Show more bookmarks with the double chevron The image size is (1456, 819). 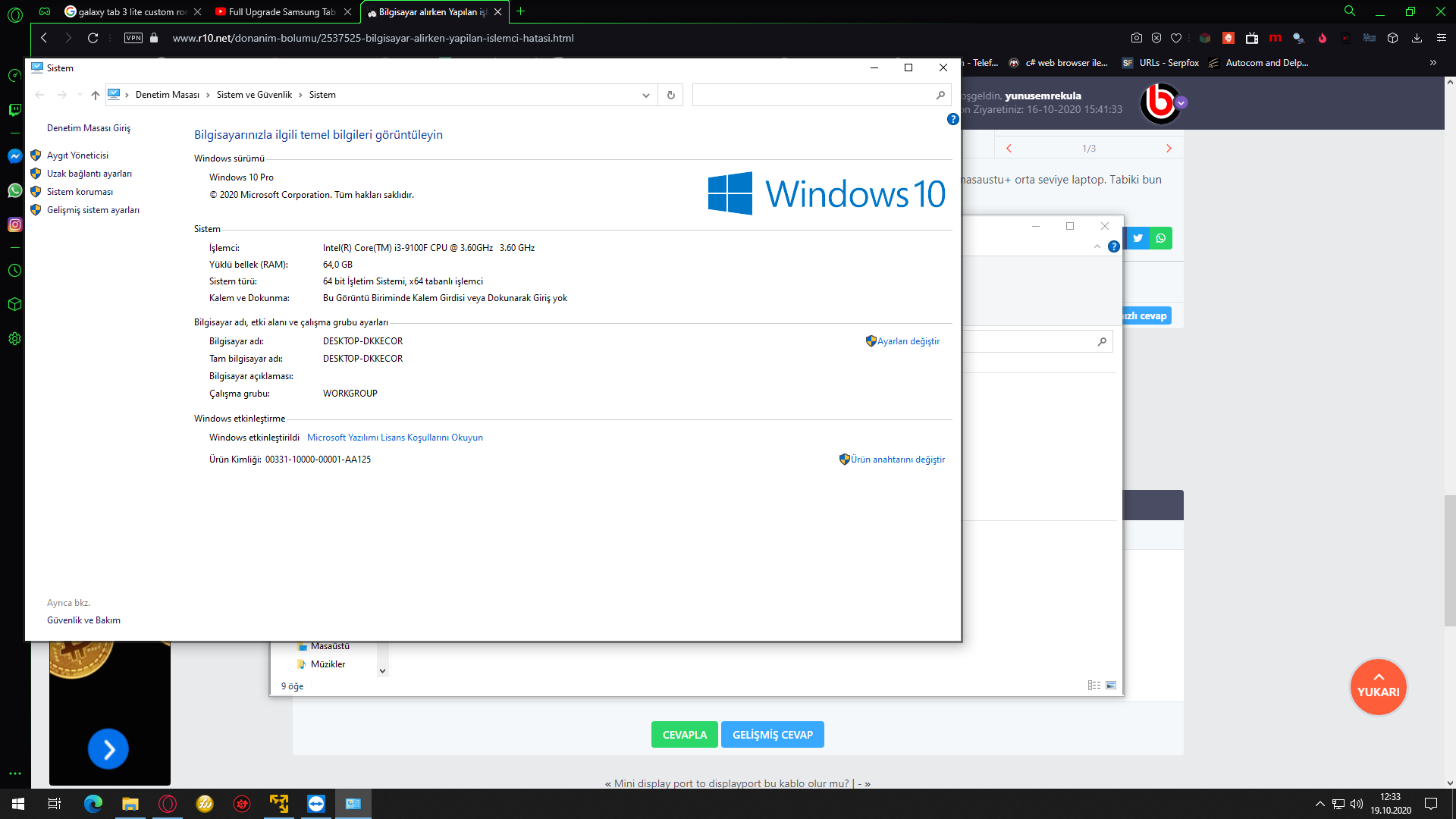click(1433, 63)
